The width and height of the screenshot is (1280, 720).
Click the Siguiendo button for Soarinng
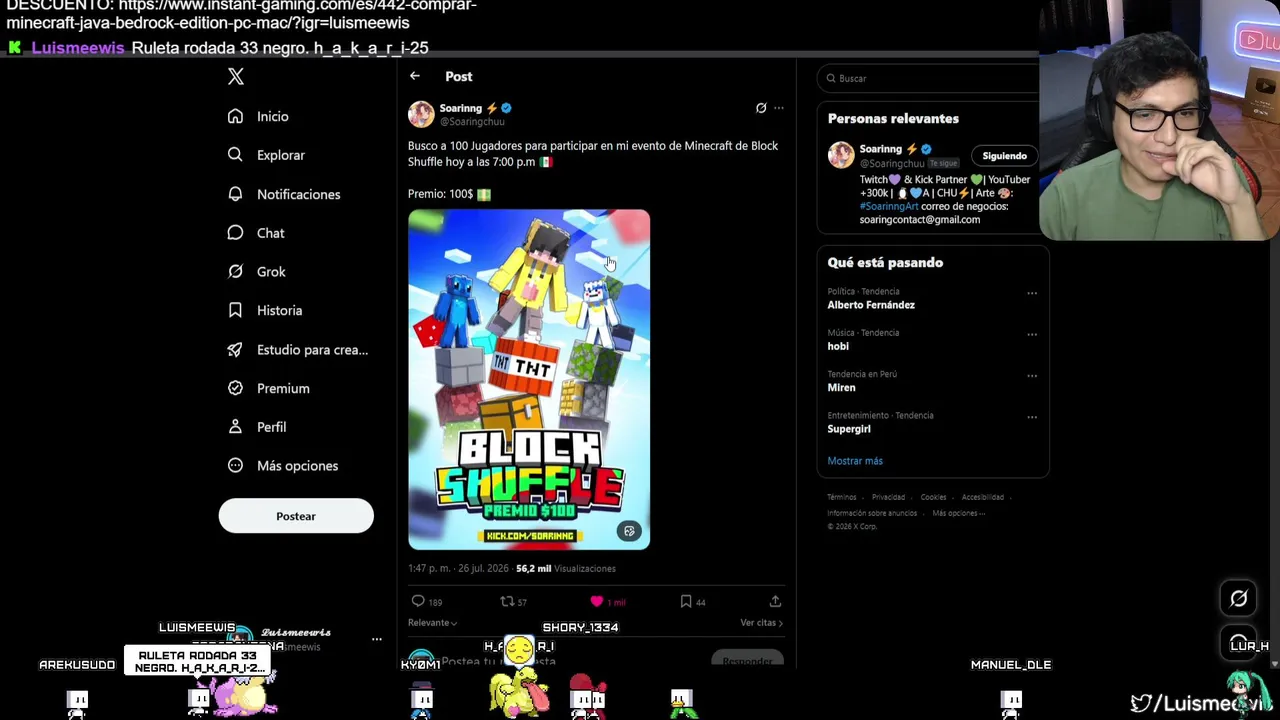pos(1005,156)
